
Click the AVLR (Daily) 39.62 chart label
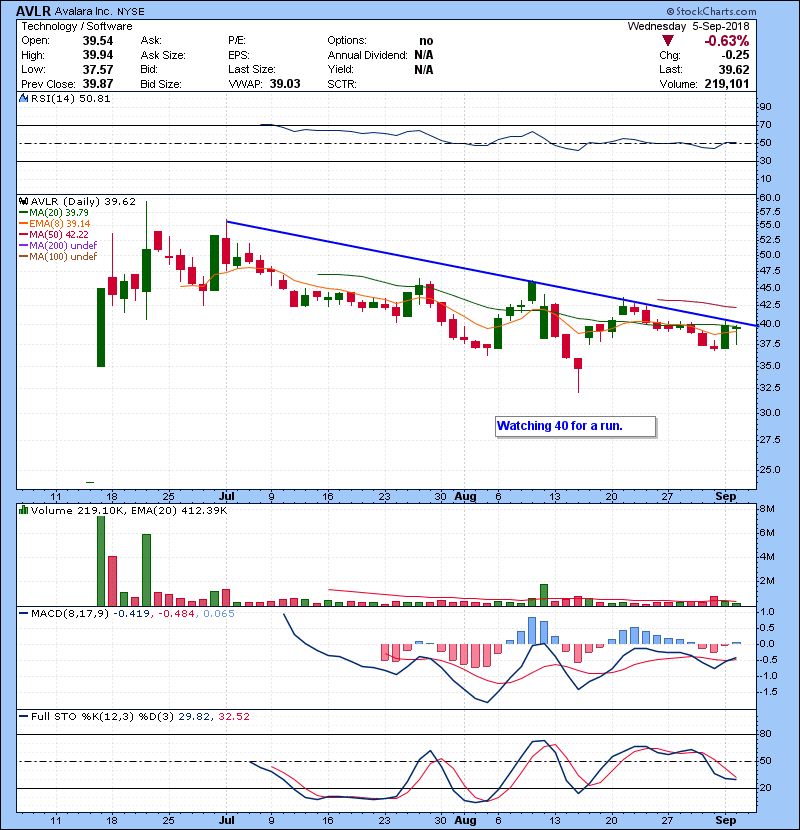point(83,202)
